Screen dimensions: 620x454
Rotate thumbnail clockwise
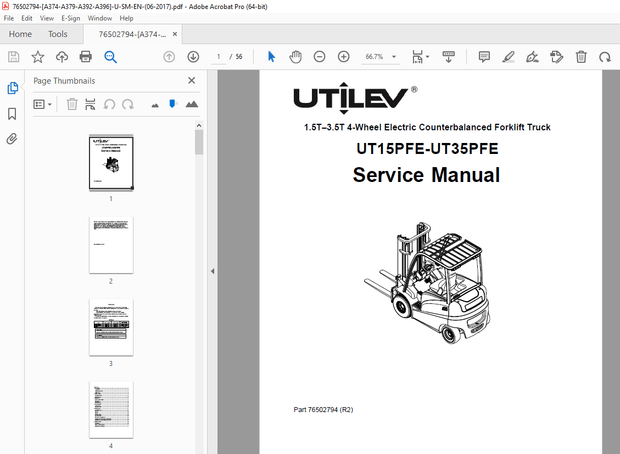pos(128,104)
